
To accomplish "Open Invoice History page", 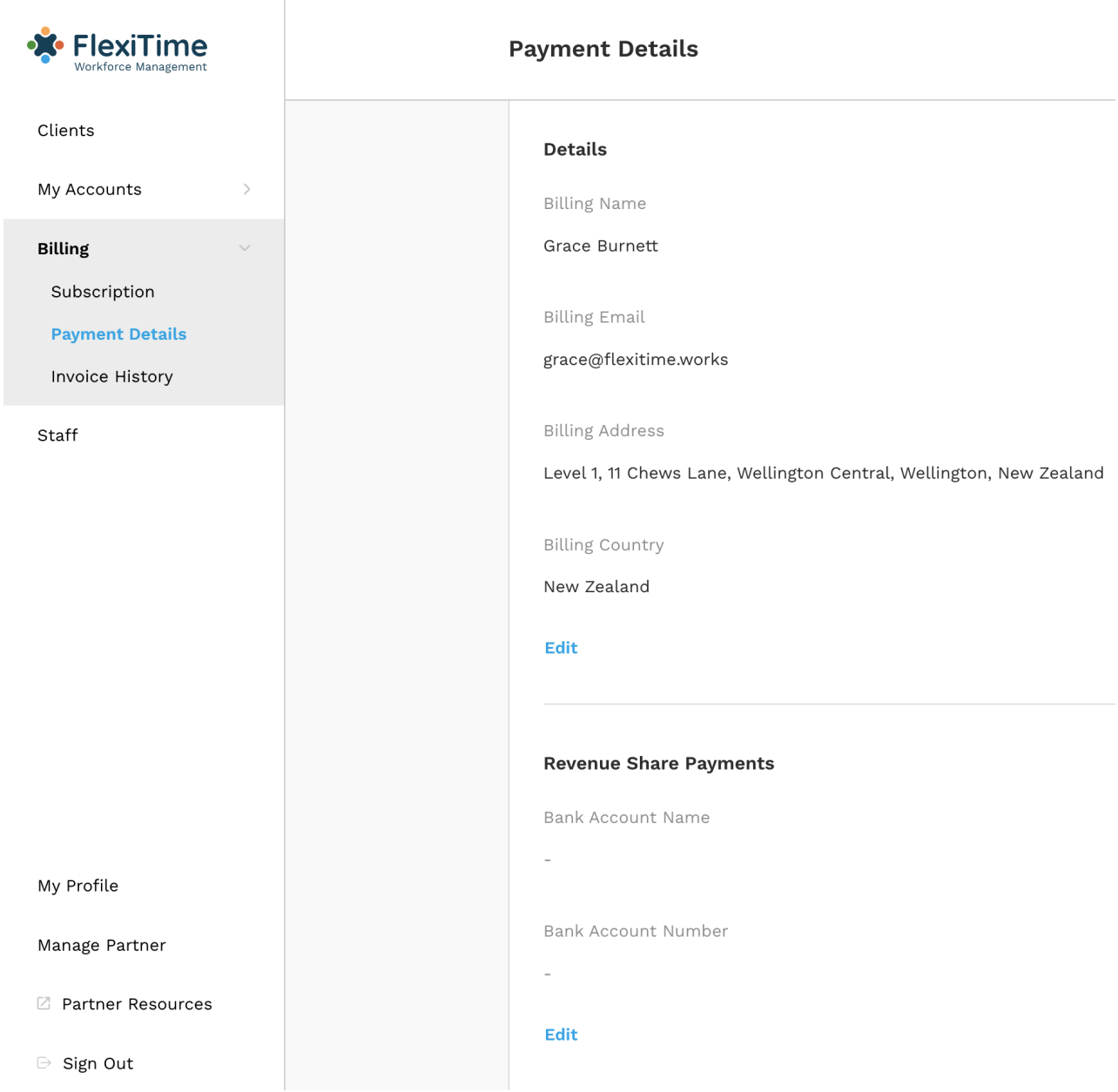I will [x=111, y=376].
